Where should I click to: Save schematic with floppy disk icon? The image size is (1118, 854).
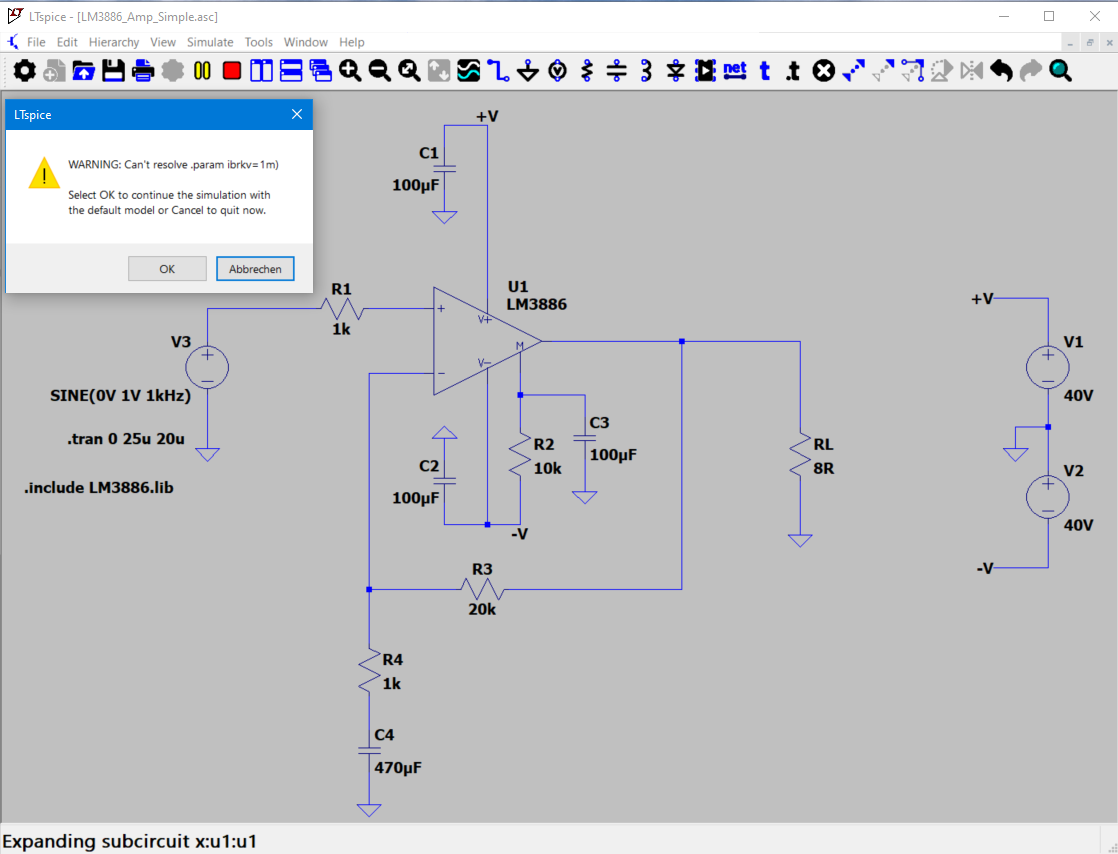click(113, 71)
